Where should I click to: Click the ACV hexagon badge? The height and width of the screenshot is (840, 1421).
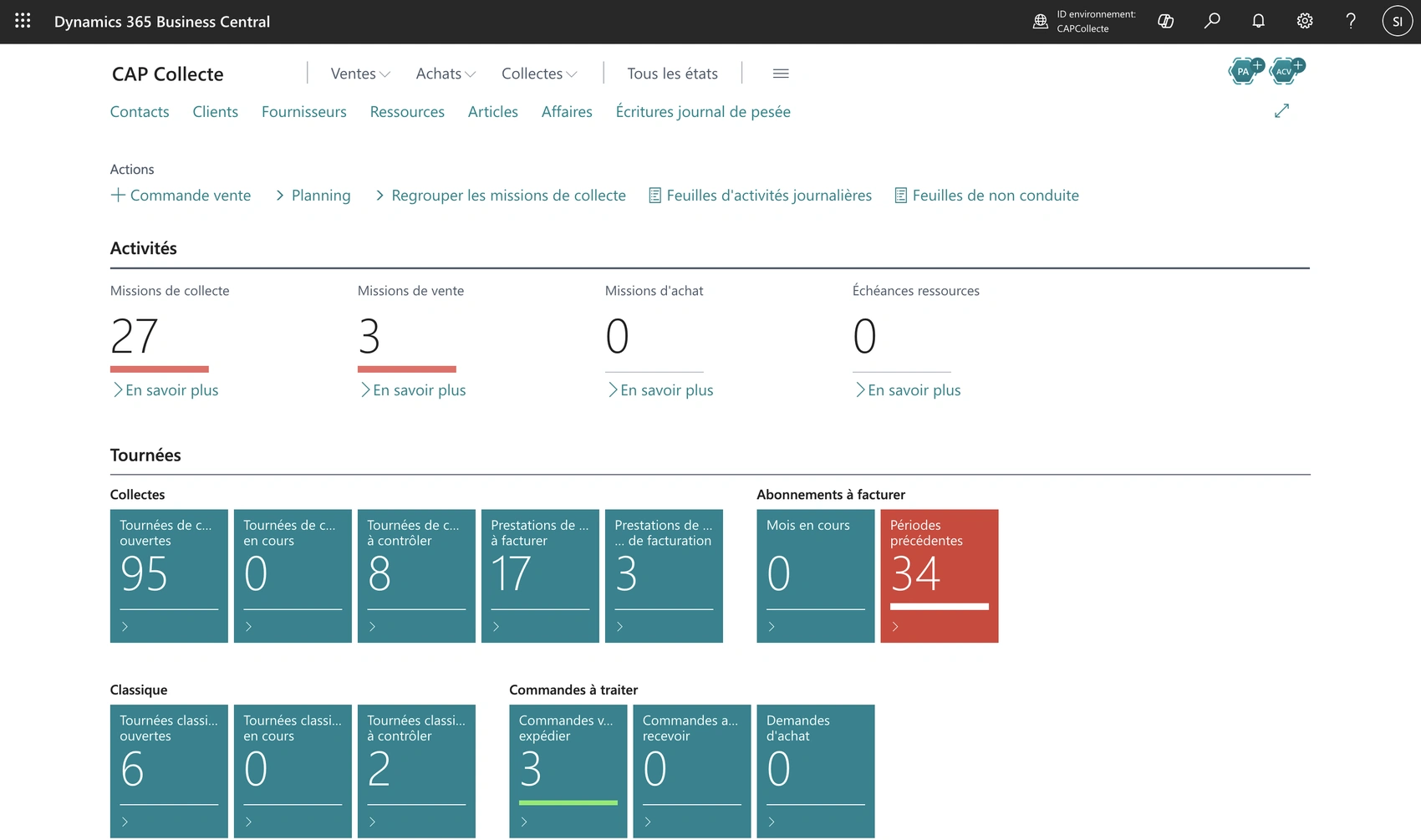(1283, 71)
